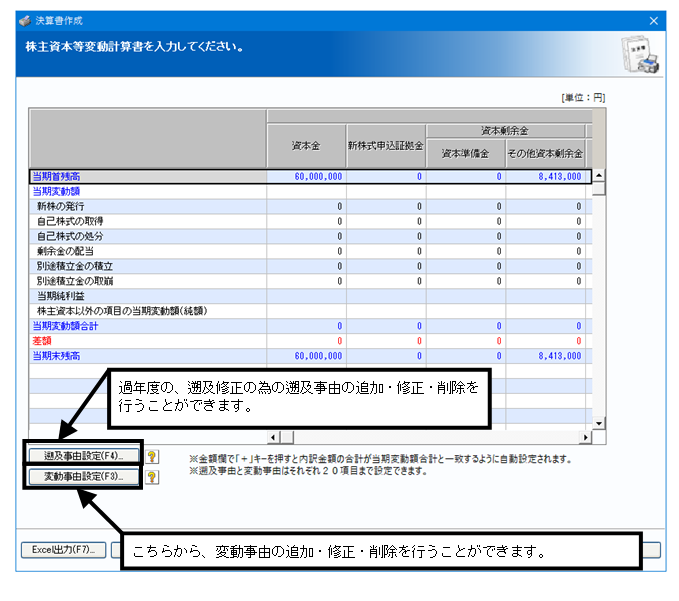The image size is (679, 601).
Task: Click the 資本剰余金 group header
Action: pos(505,131)
